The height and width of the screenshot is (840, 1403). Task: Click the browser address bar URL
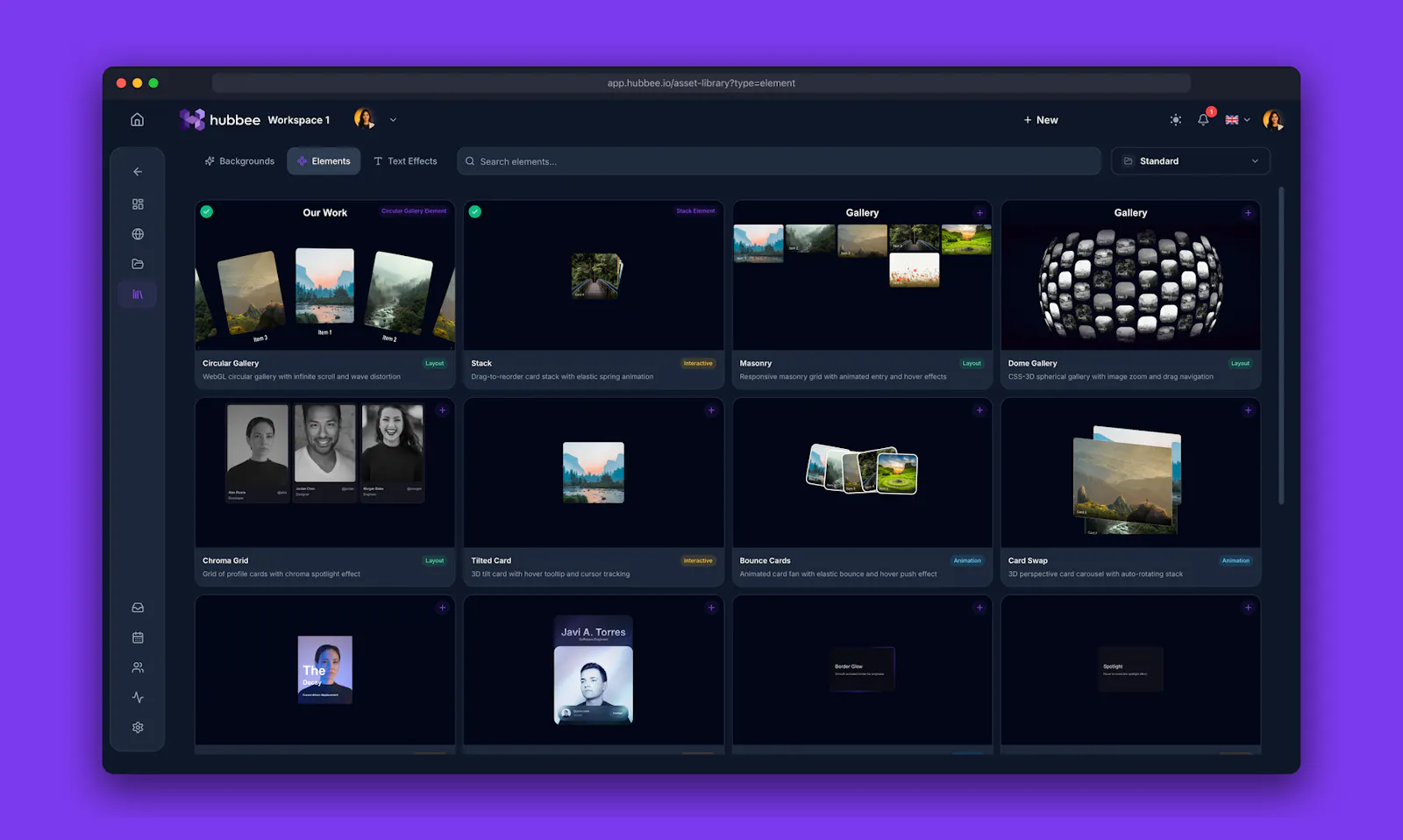(x=701, y=83)
